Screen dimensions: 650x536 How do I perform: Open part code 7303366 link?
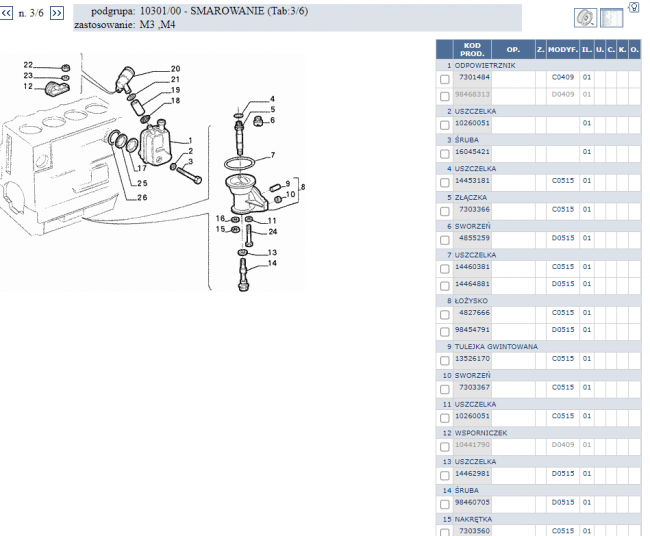click(x=474, y=210)
